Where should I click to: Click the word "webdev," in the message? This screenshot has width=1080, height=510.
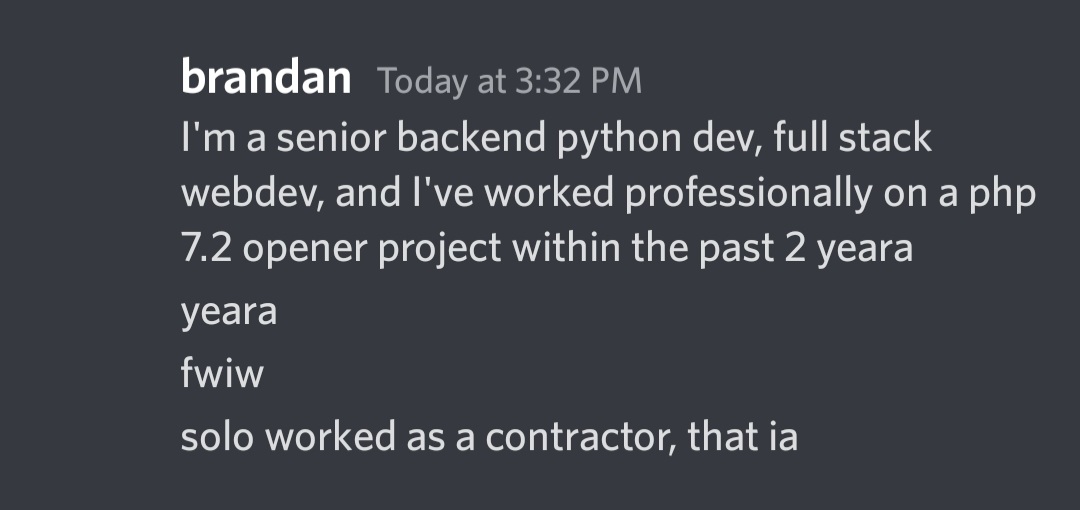253,193
